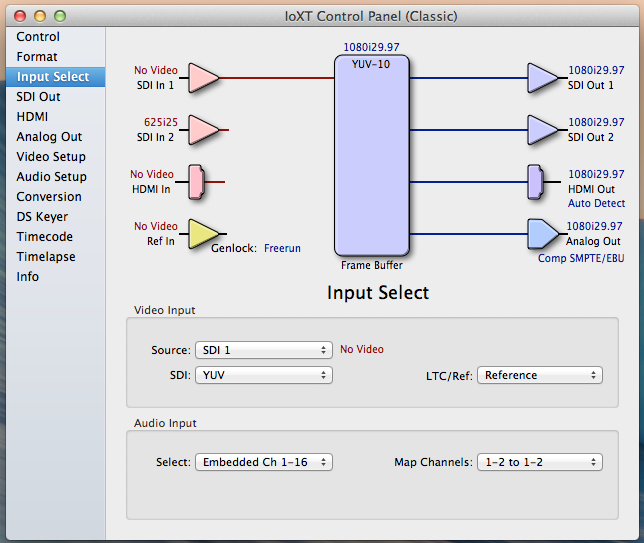Expand the audio Select Embedded Ch 1-16 dropdown
This screenshot has width=644, height=543.
click(x=263, y=462)
